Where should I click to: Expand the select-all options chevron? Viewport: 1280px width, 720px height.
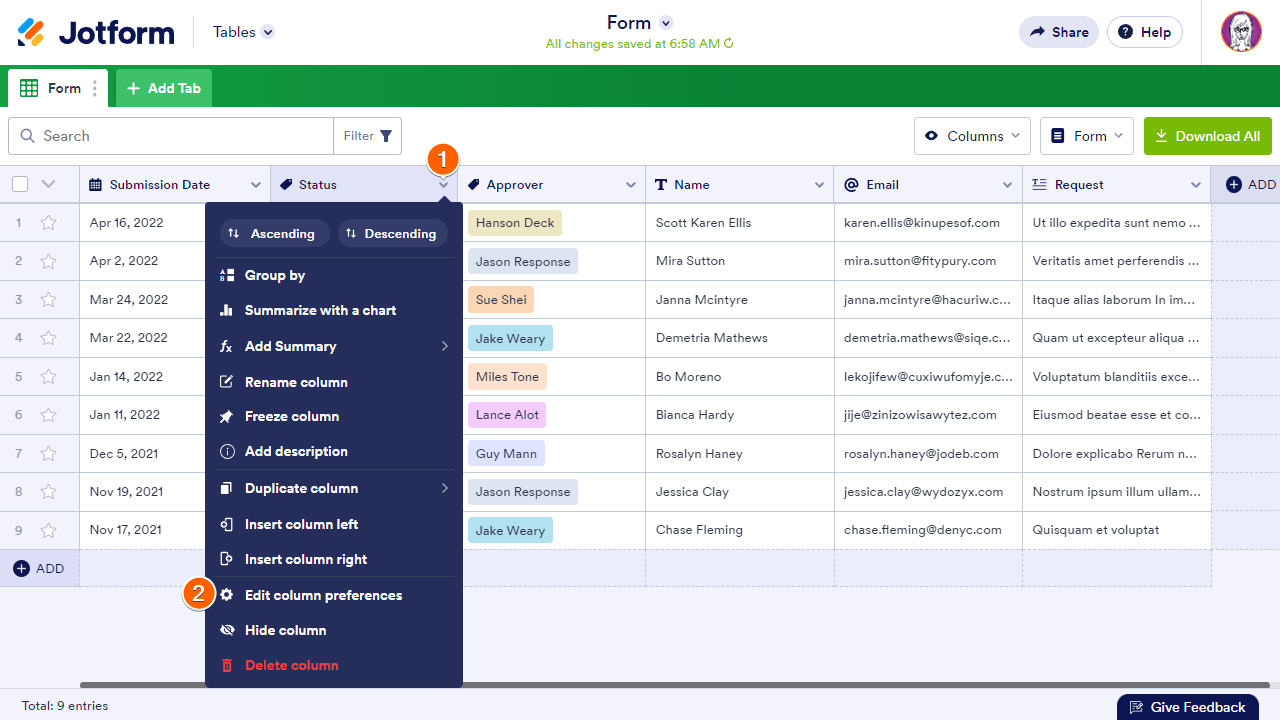pos(48,184)
